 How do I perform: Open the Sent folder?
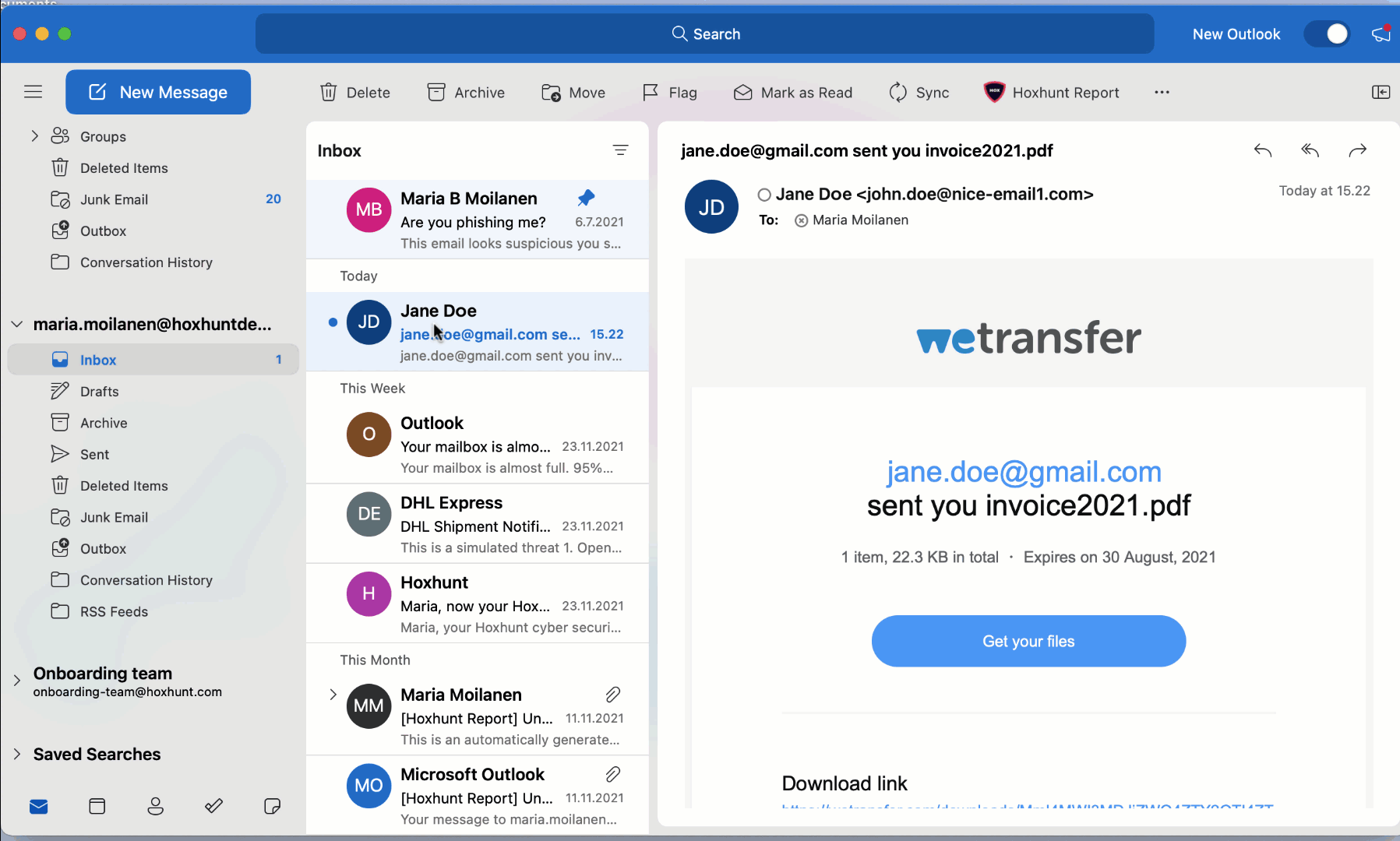pos(153,455)
